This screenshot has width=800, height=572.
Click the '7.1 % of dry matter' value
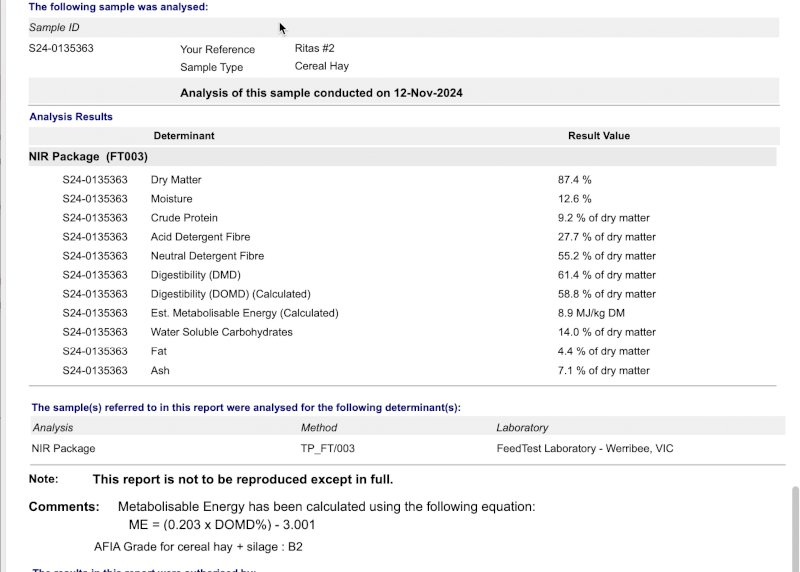(x=604, y=370)
